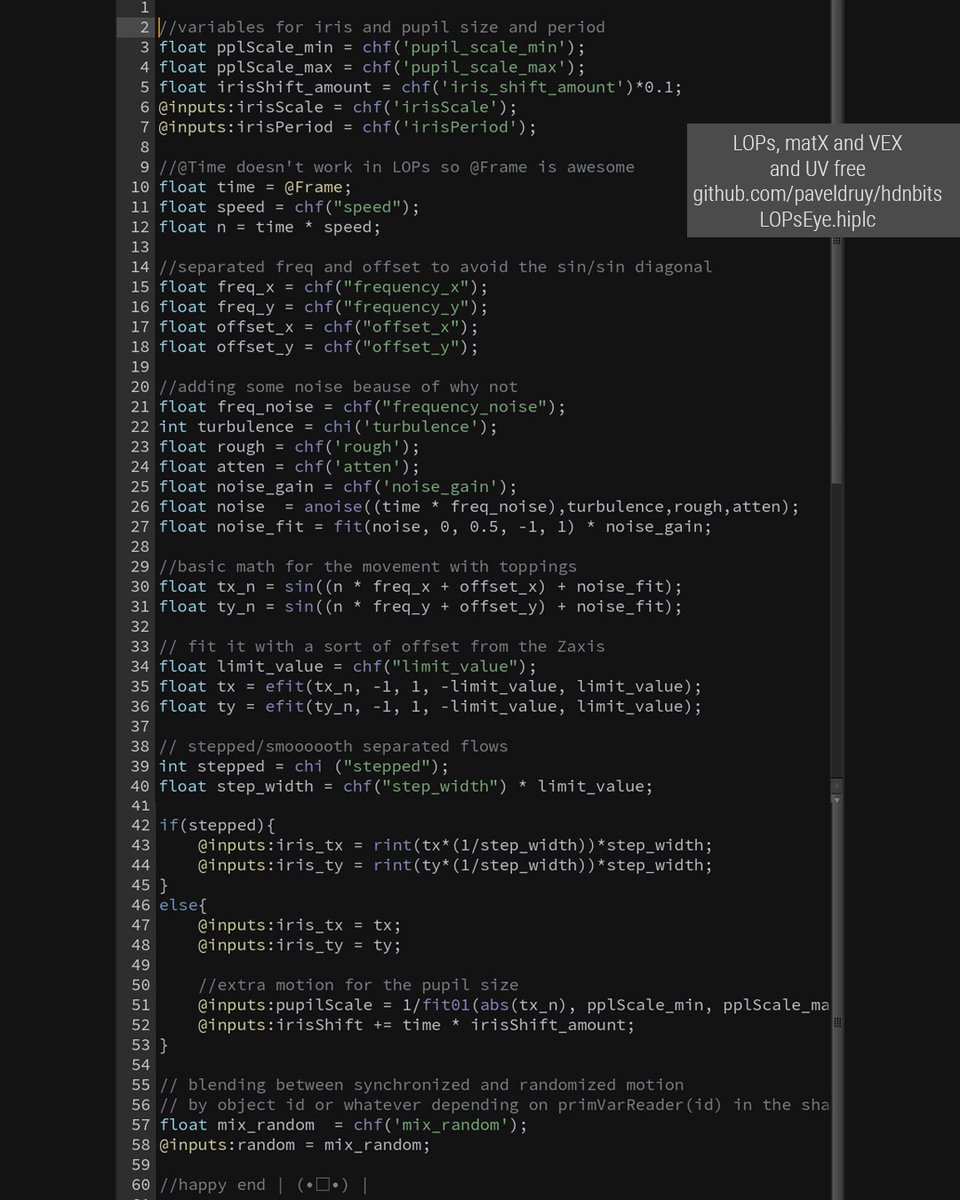This screenshot has width=960, height=1200.
Task: Click the line 'float pplScale_min = chf('pupil_scale_min');'
Action: click(372, 47)
